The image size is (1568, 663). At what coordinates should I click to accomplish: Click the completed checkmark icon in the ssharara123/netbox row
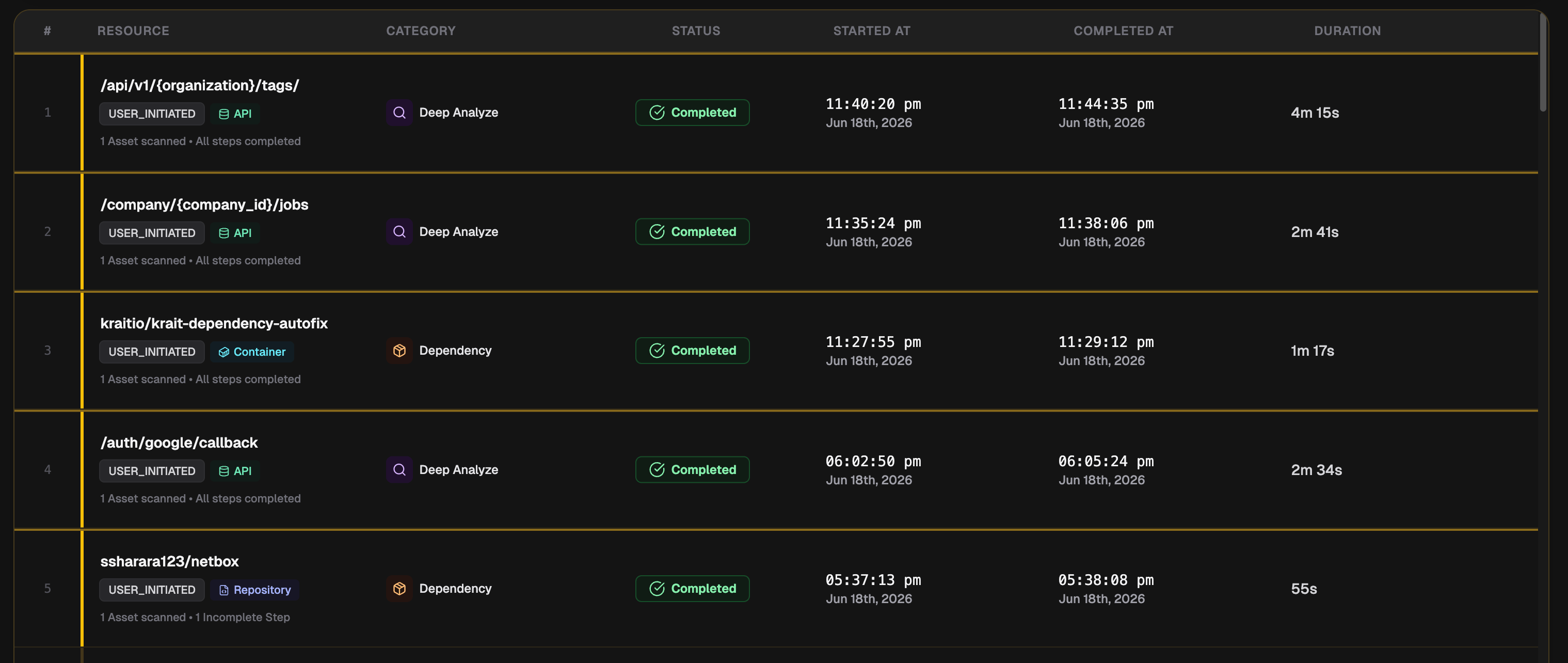[657, 589]
